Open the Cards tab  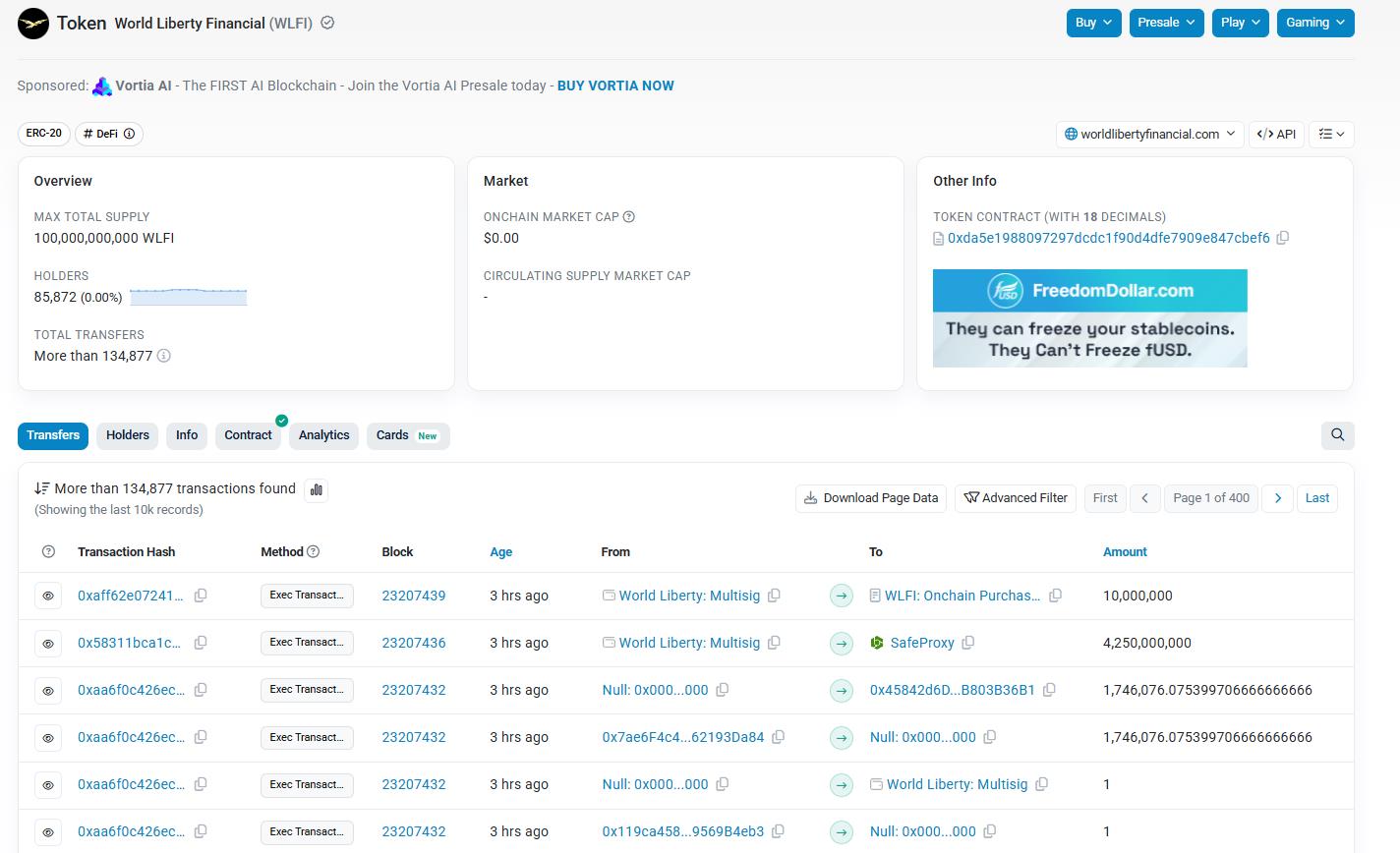tap(408, 435)
